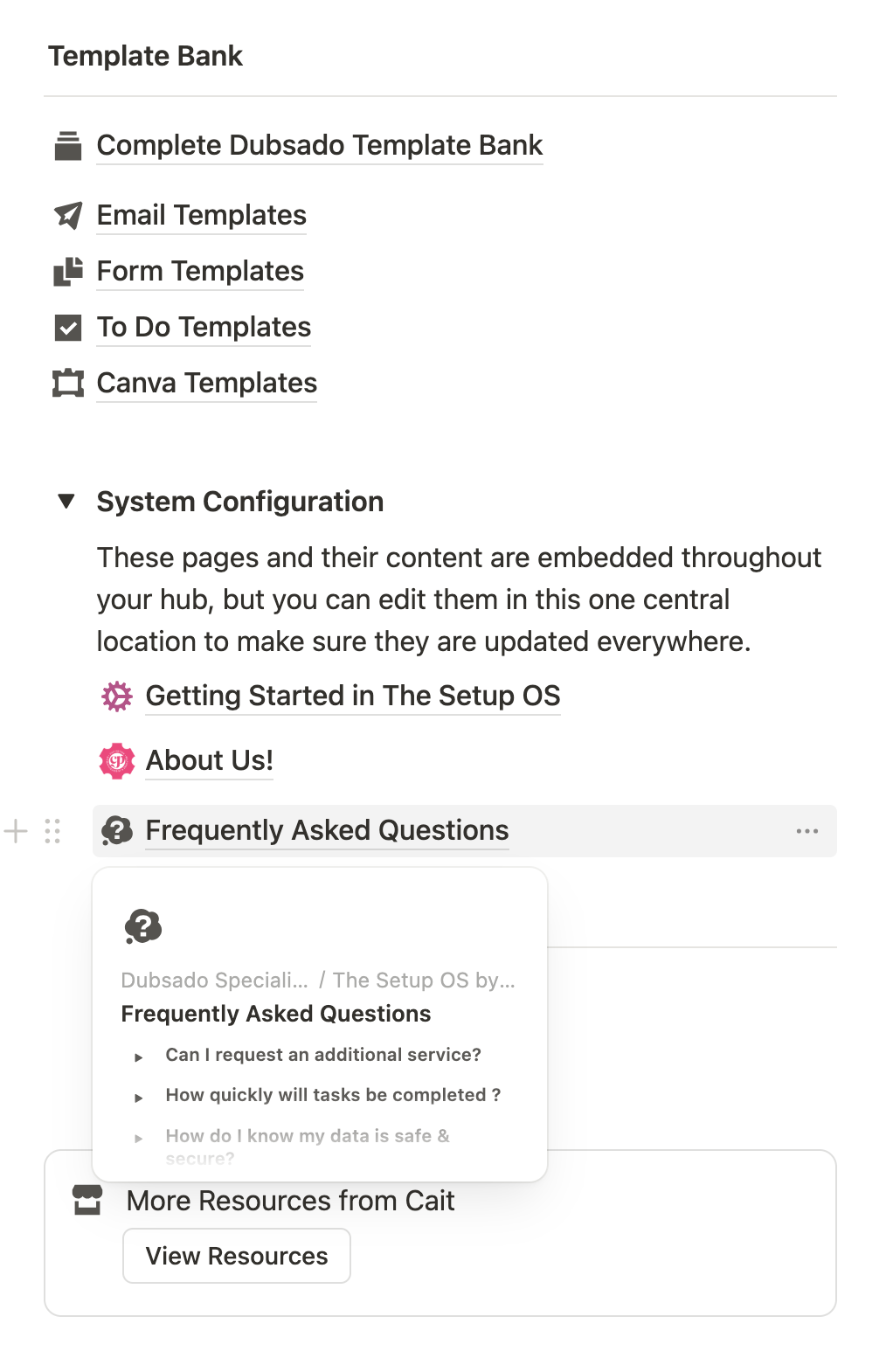This screenshot has width=893, height=1372.
Task: Click the frame icon beside Canva Templates
Action: tap(68, 384)
